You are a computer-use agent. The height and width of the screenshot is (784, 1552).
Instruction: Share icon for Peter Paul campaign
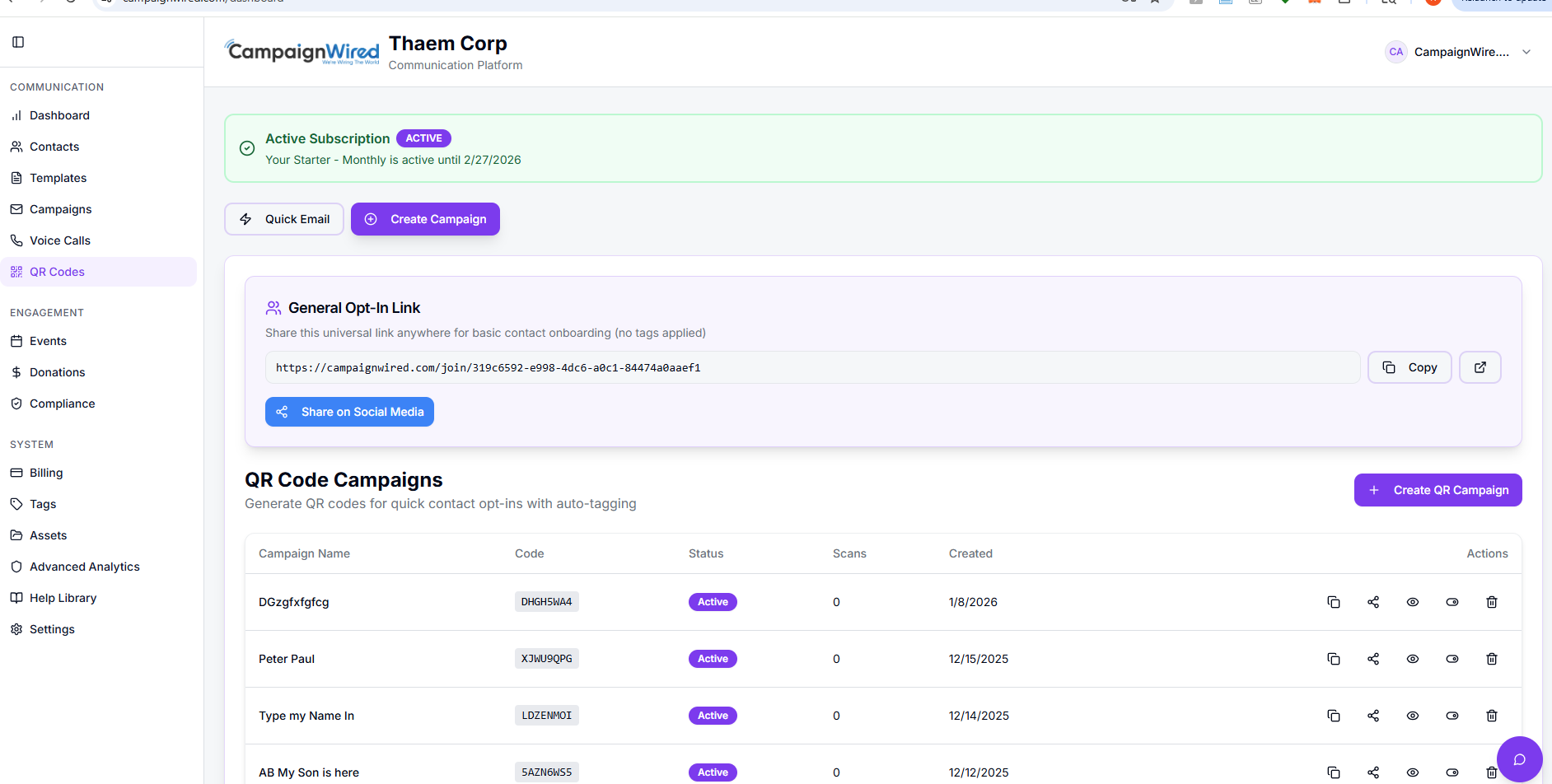pyautogui.click(x=1373, y=659)
